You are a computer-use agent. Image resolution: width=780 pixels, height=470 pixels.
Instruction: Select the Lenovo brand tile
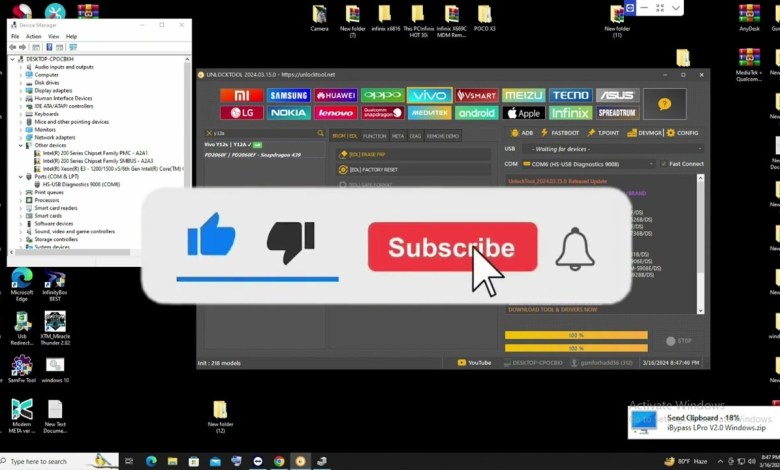click(336, 113)
